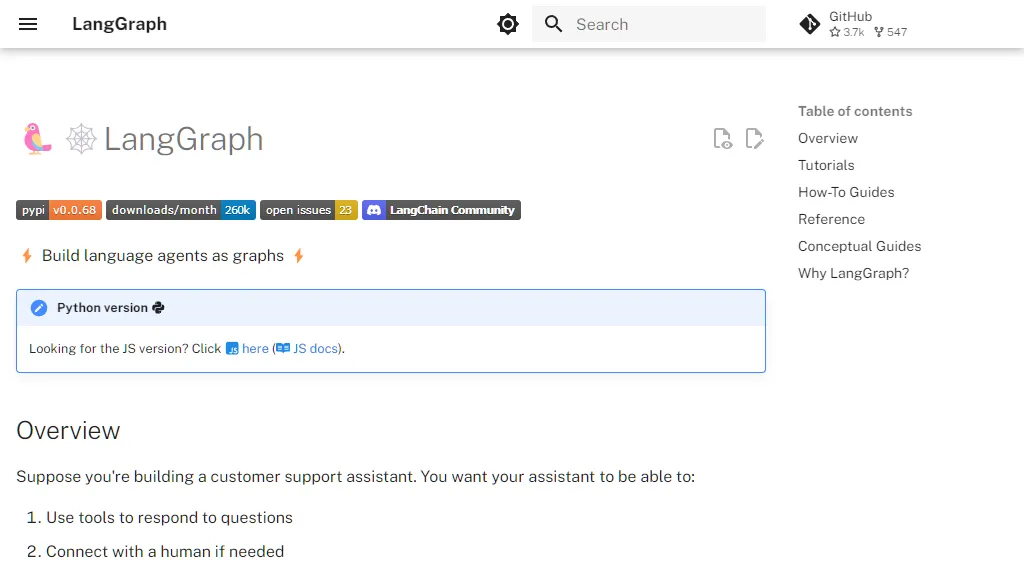Click the Python logo icon
Image resolution: width=1024 pixels, height=576 pixels.
158,308
